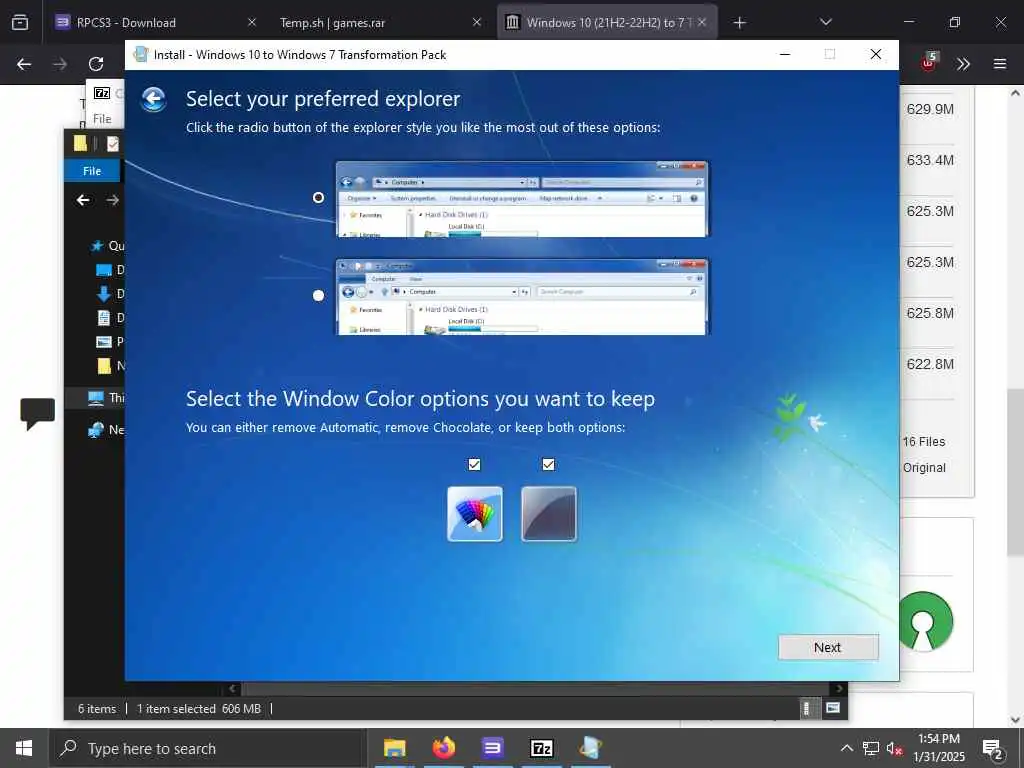Go back in the browser

pyautogui.click(x=24, y=64)
